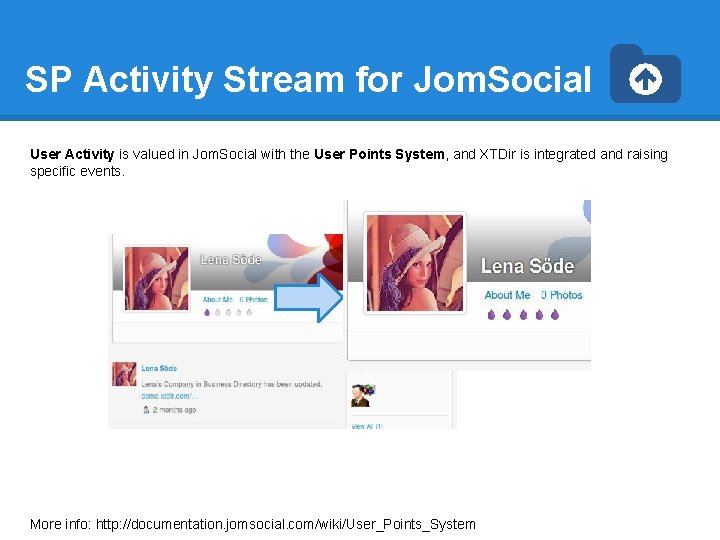Open 0 Photos in the larger profile
This screenshot has width=720, height=540.
click(x=562, y=295)
